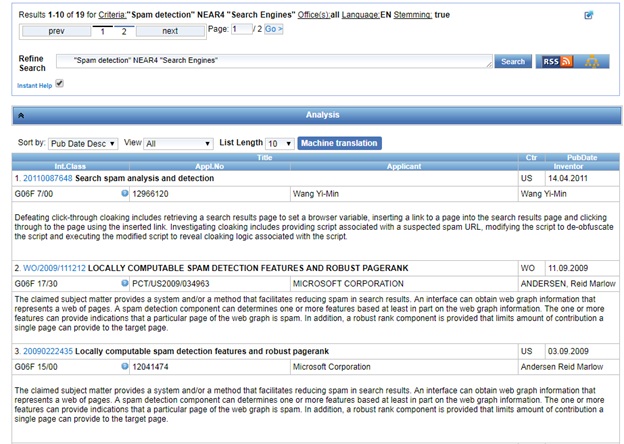The image size is (624, 444).
Task: Click the Int.Class column header
Action: (x=70, y=166)
